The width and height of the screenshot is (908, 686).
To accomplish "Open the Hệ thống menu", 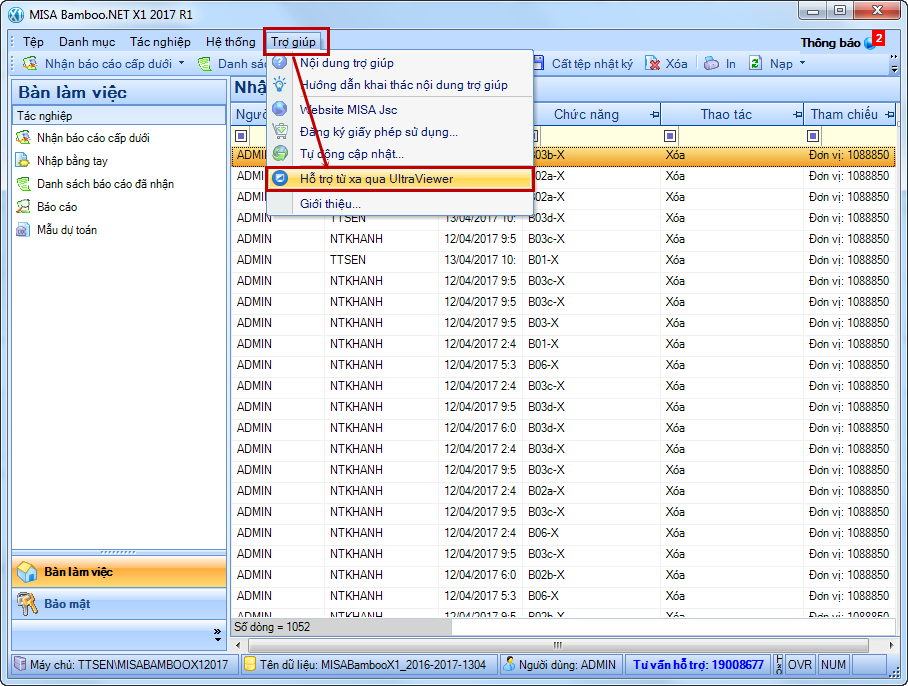I will coord(230,42).
